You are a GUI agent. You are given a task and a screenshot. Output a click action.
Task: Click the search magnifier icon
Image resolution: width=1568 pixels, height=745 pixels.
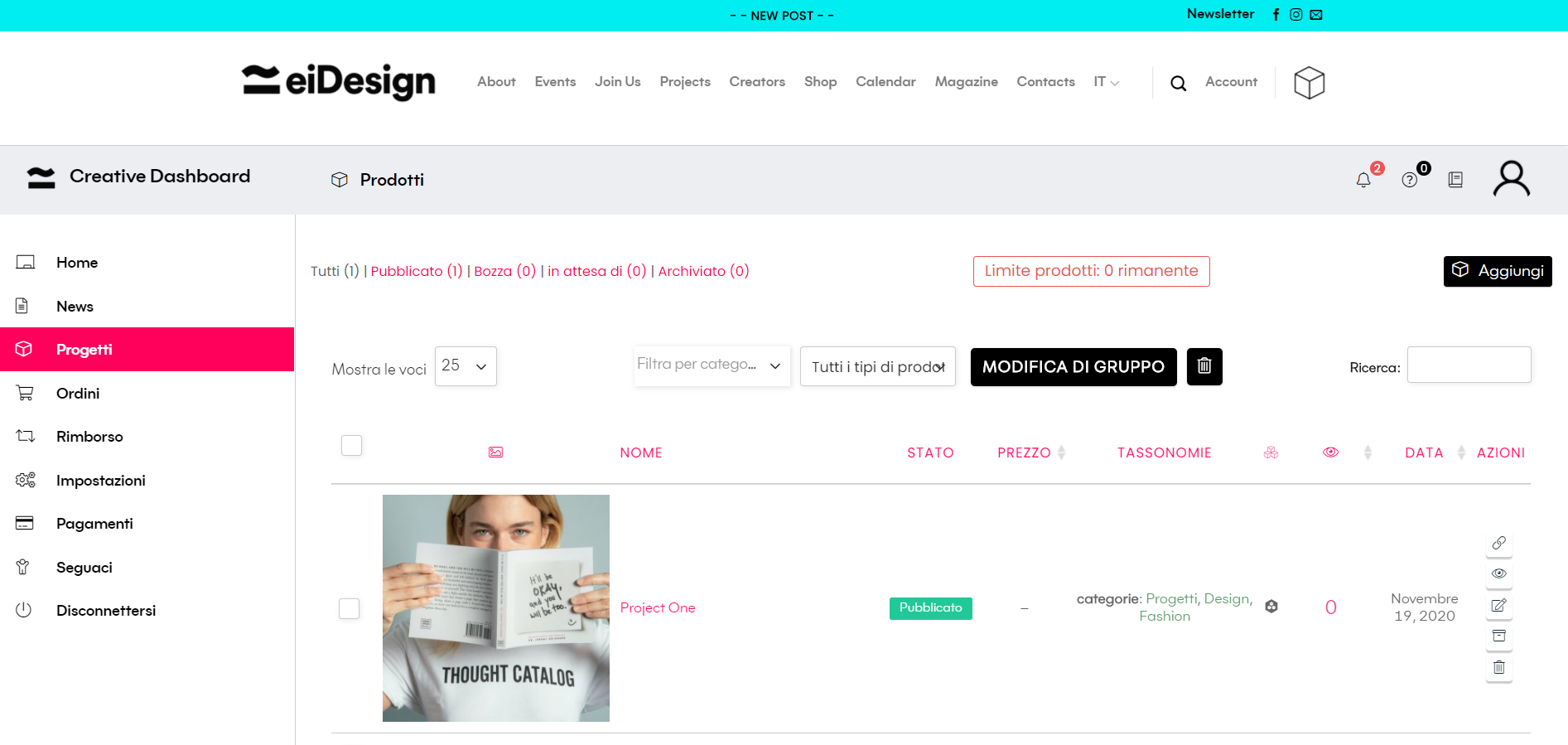coord(1178,83)
